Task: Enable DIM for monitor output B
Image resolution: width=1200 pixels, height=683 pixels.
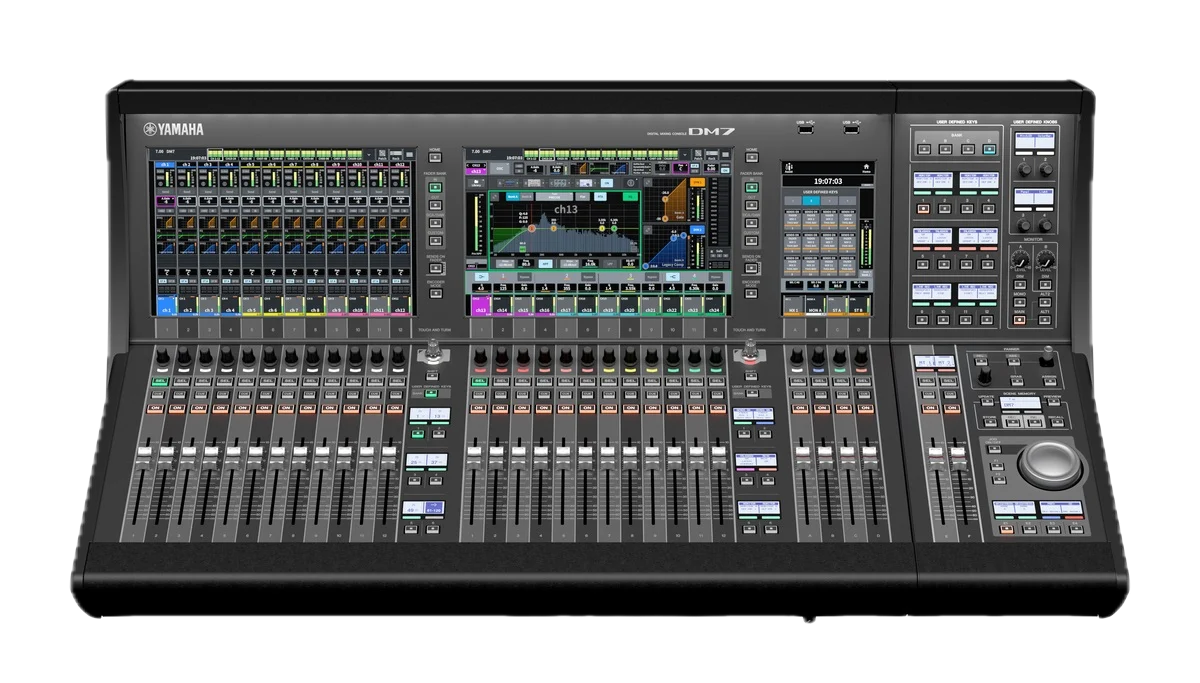Action: (x=1044, y=284)
